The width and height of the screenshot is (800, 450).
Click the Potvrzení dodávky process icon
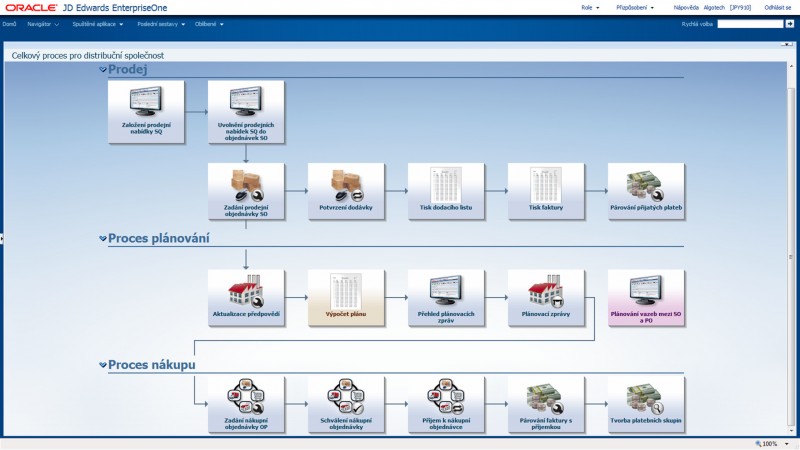pyautogui.click(x=346, y=190)
